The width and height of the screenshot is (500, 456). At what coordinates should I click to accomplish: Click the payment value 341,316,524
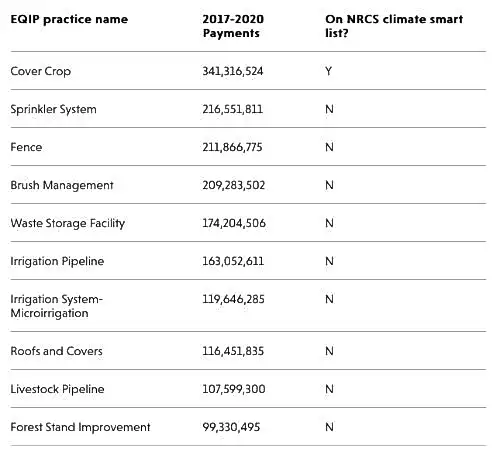click(233, 71)
